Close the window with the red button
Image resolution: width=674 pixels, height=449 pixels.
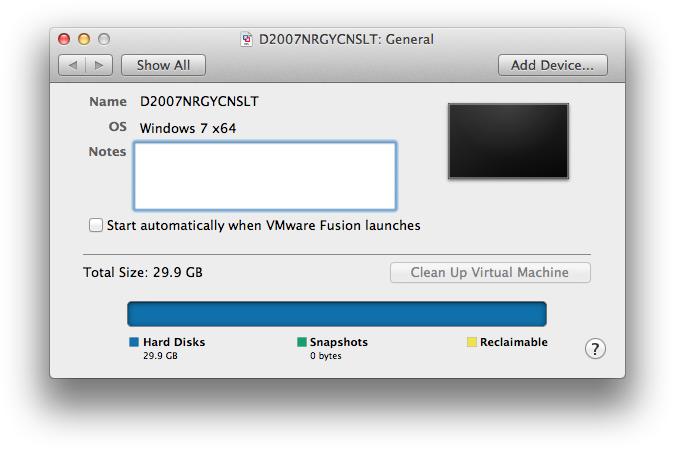point(64,39)
